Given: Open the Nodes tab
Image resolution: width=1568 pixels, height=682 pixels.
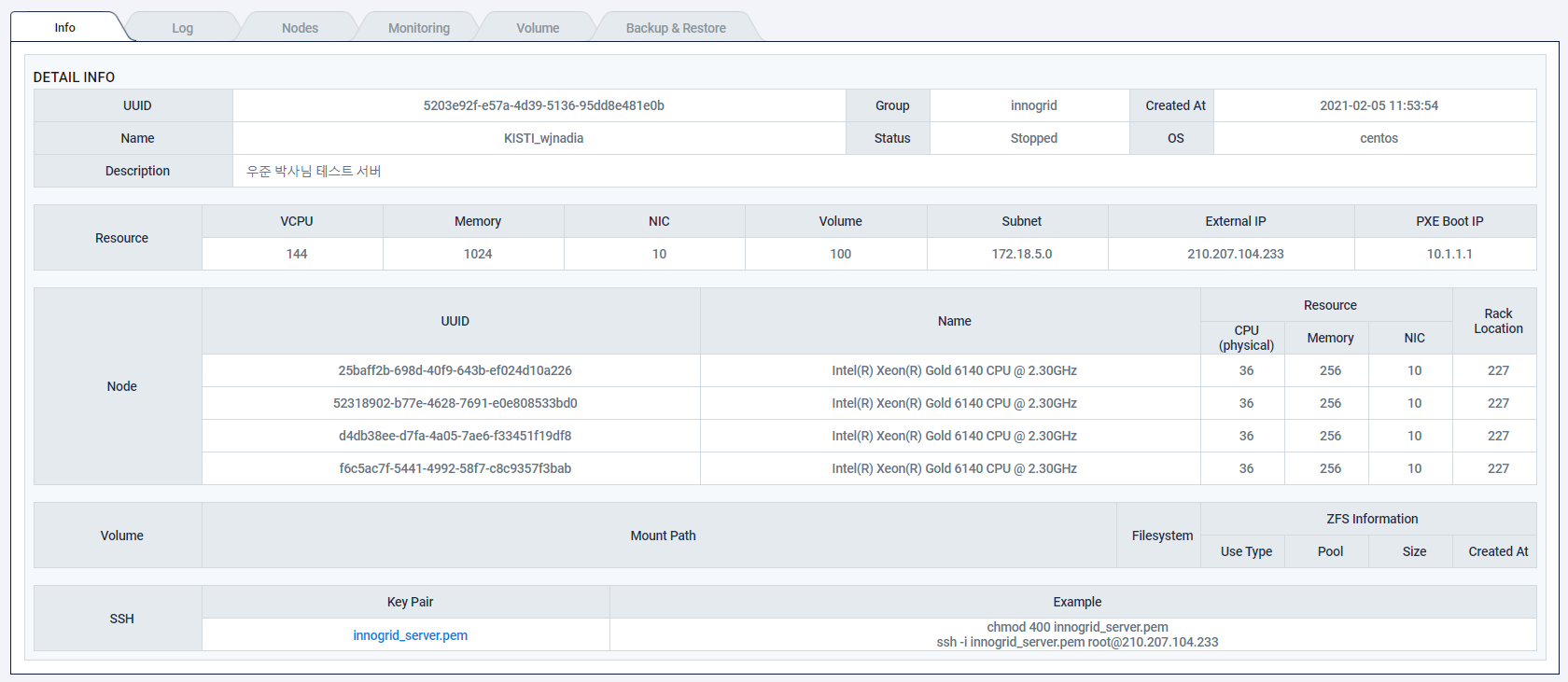Looking at the screenshot, I should [300, 28].
